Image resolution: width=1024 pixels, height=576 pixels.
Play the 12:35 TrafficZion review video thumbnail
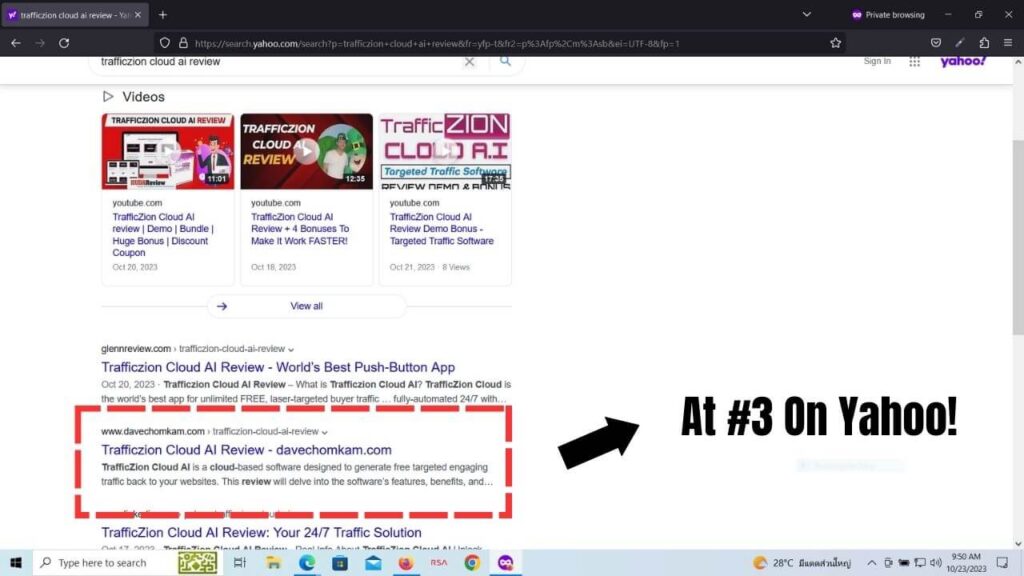pyautogui.click(x=306, y=152)
